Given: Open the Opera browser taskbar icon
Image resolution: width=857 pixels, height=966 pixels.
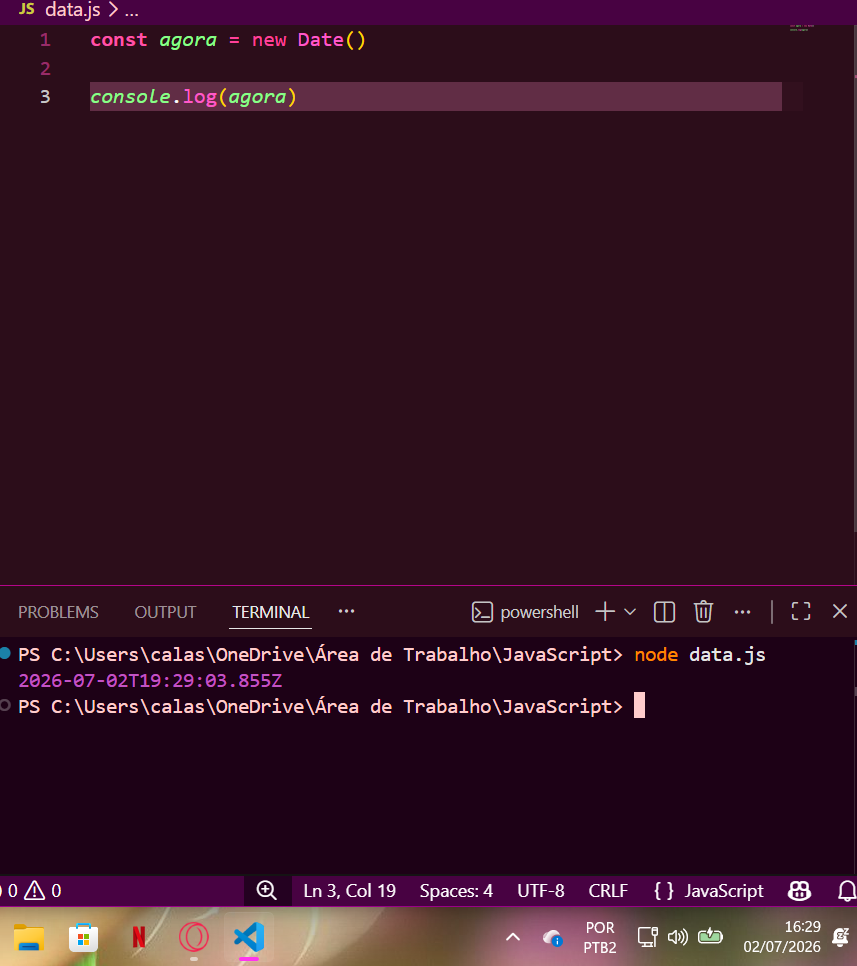Looking at the screenshot, I should point(193,937).
